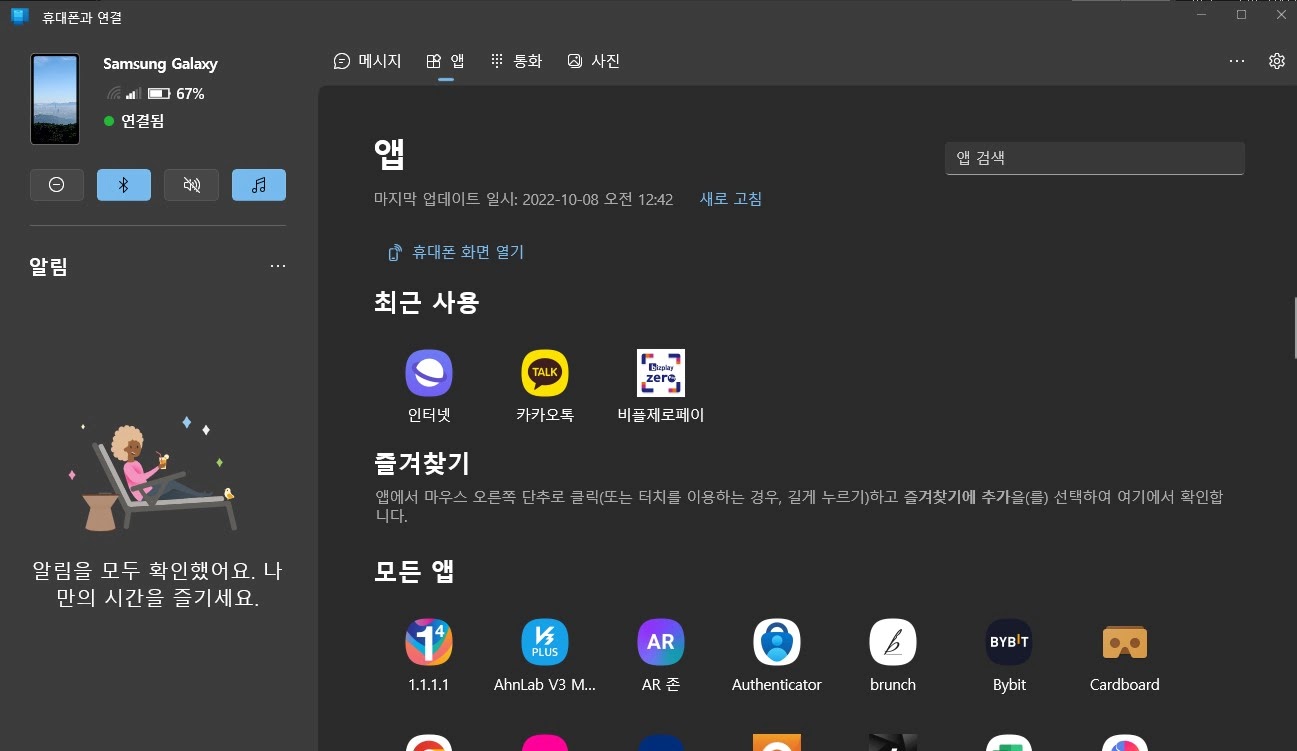The height and width of the screenshot is (751, 1297).
Task: Switch to 메시지 tab
Action: point(367,61)
